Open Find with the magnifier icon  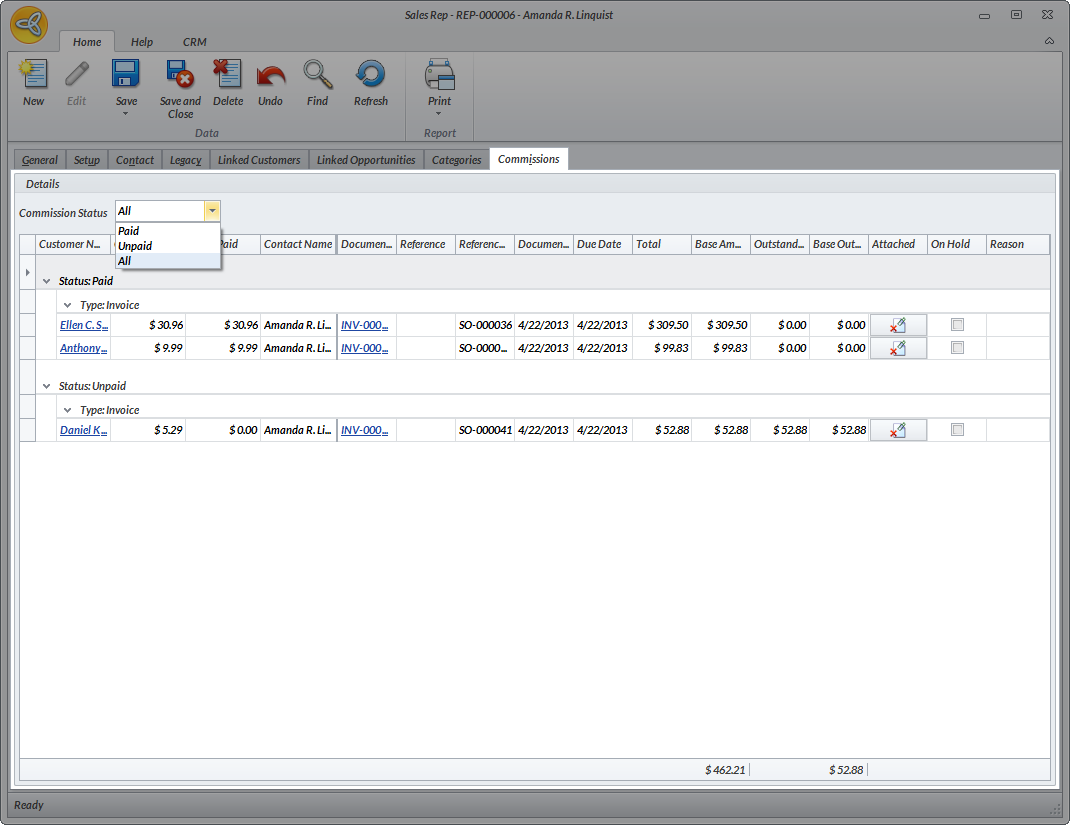click(317, 76)
